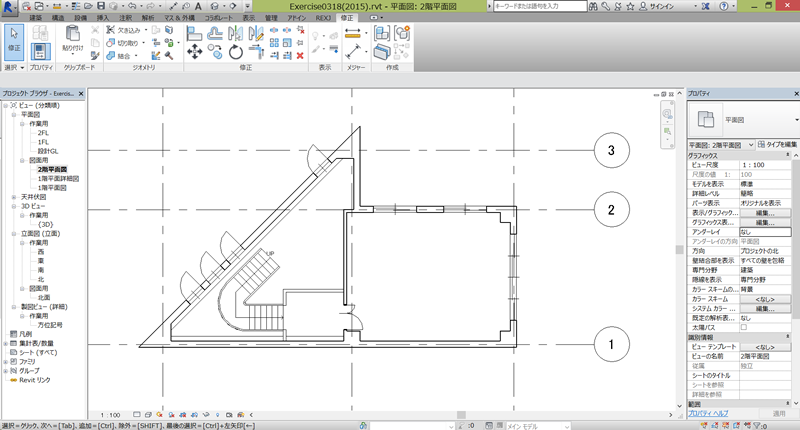This screenshot has height=430, width=800.
Task: Click 編集 button for システム カラー
Action: pyautogui.click(x=765, y=309)
